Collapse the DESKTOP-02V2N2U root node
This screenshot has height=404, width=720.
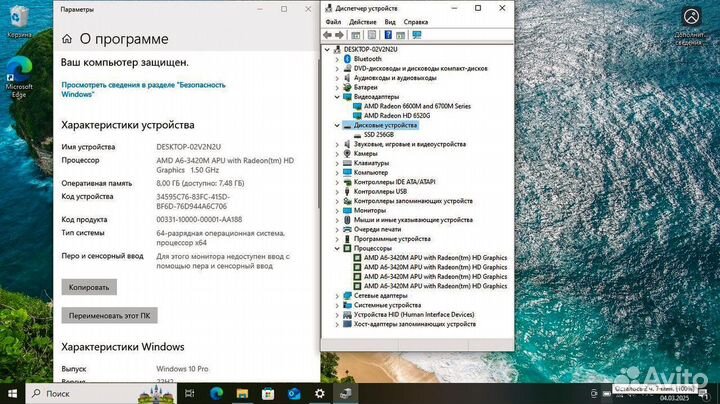pos(327,49)
